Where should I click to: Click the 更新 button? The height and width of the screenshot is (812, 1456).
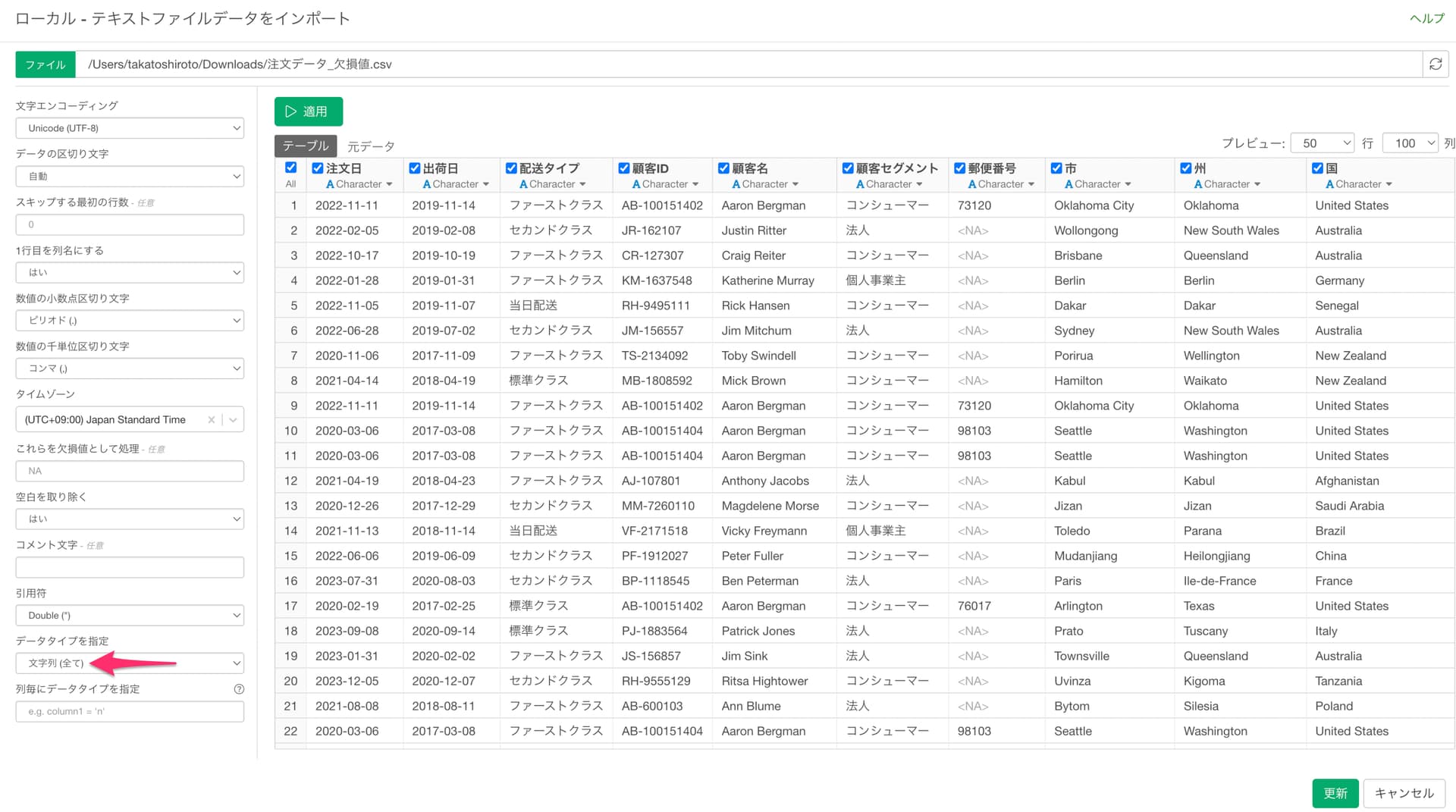pyautogui.click(x=1335, y=793)
